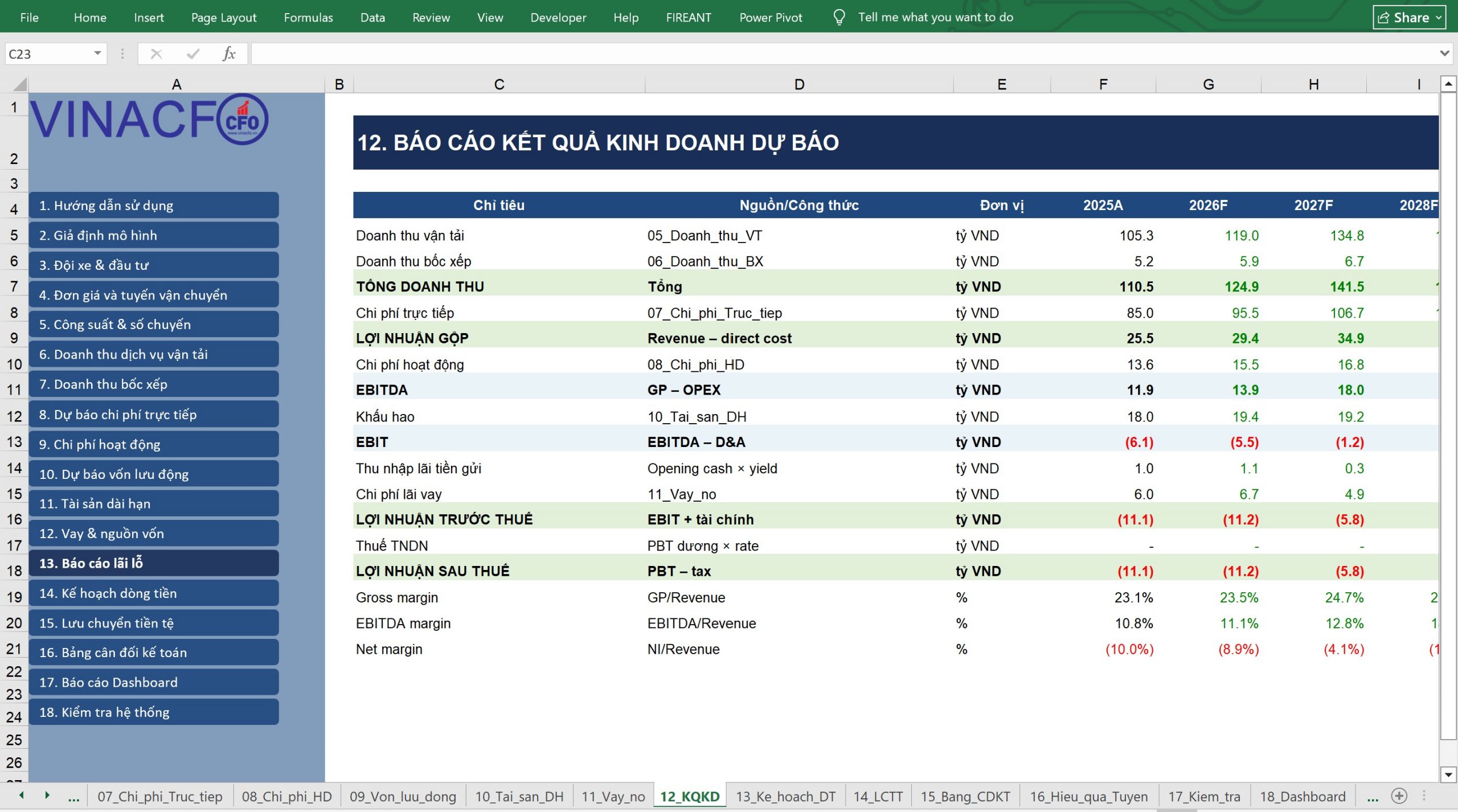Click into the formula bar input
The height and width of the screenshot is (812, 1458).
(843, 54)
